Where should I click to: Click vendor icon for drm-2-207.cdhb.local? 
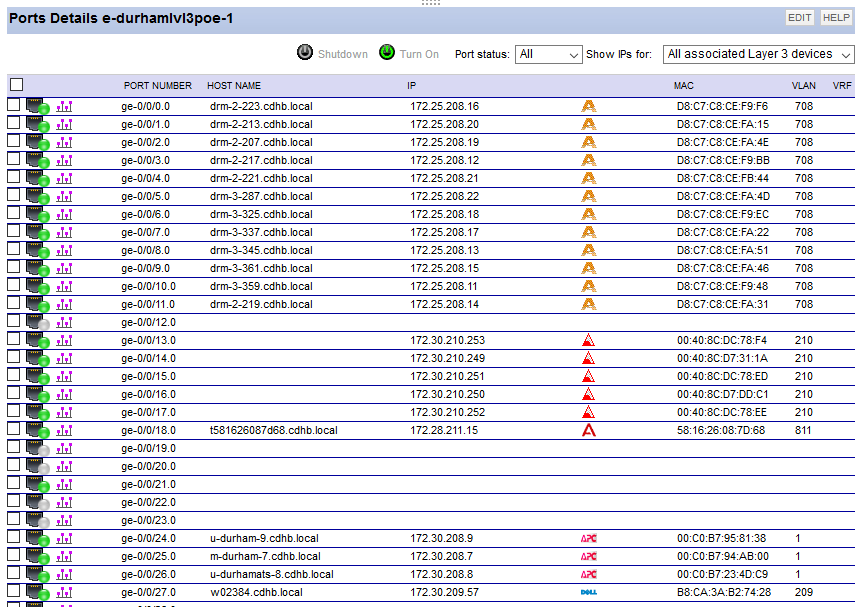588,143
